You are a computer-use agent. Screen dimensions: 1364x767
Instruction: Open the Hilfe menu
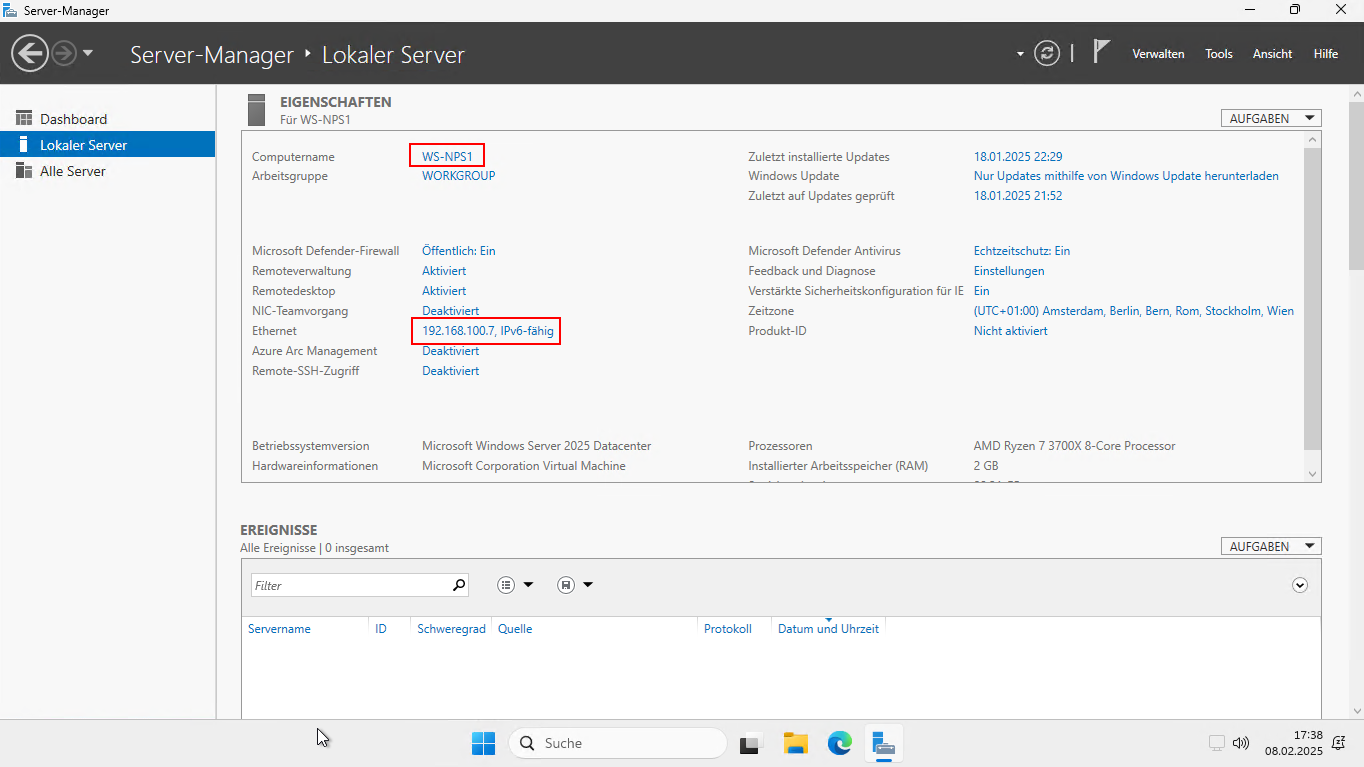pyautogui.click(x=1326, y=54)
